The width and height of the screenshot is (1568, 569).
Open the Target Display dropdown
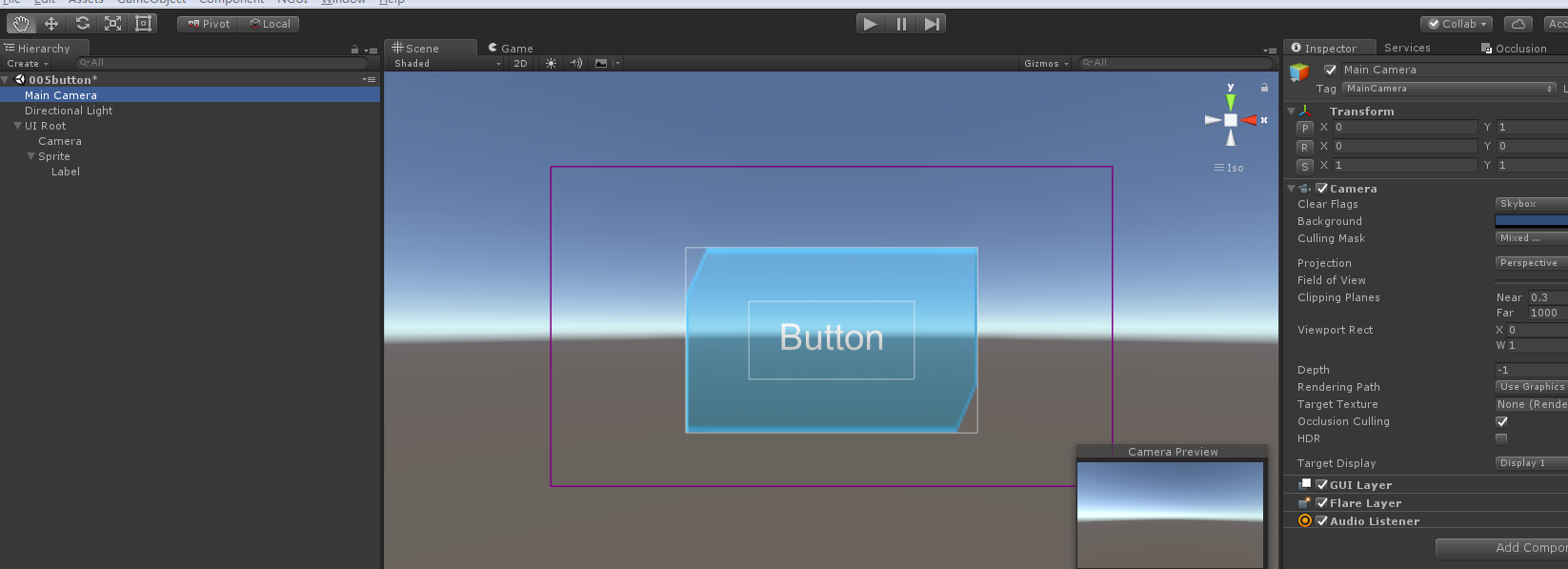1531,463
